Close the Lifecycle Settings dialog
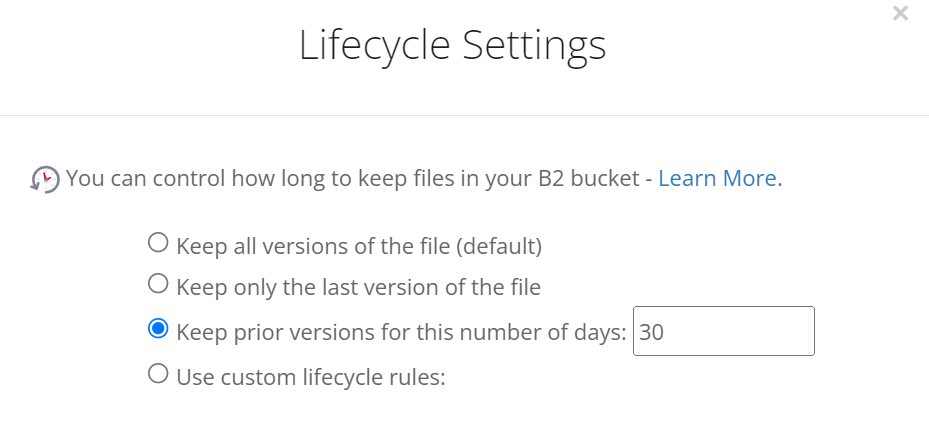Screen dimensions: 929x436 [x=900, y=13]
